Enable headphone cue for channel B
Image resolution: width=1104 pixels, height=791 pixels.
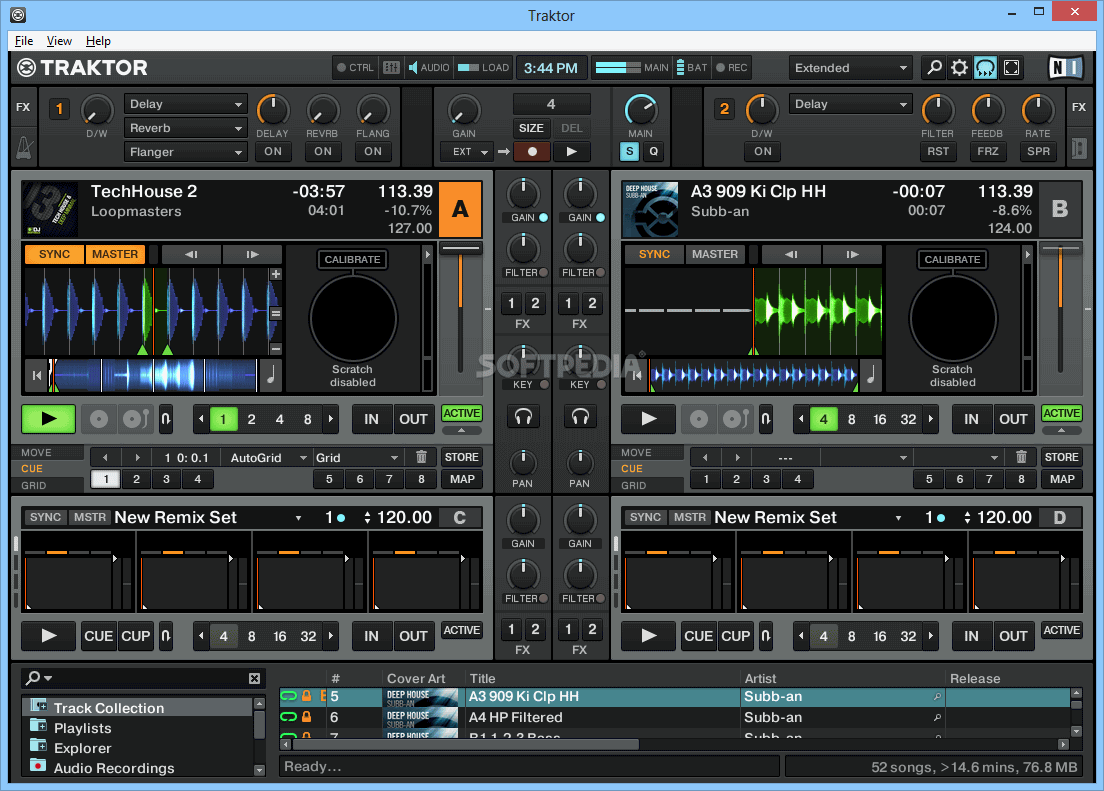(579, 418)
